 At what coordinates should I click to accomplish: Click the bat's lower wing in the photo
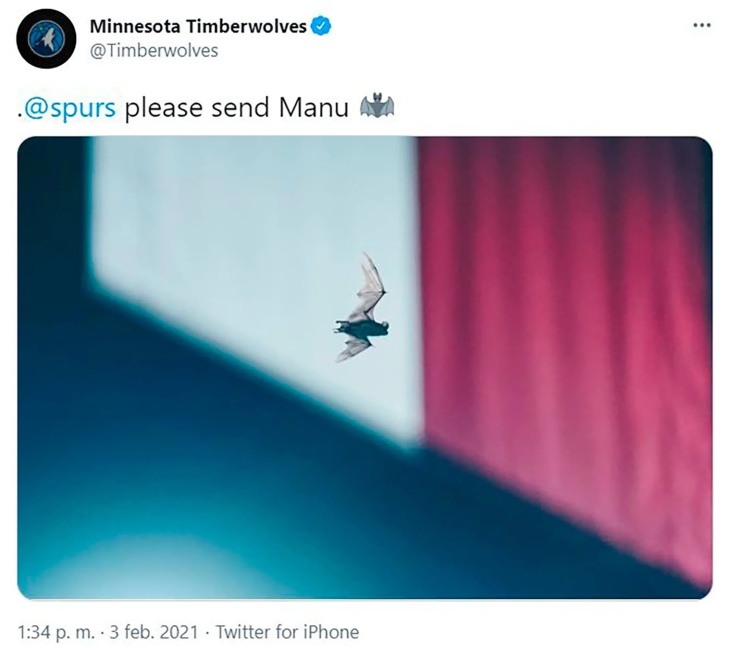[x=353, y=348]
